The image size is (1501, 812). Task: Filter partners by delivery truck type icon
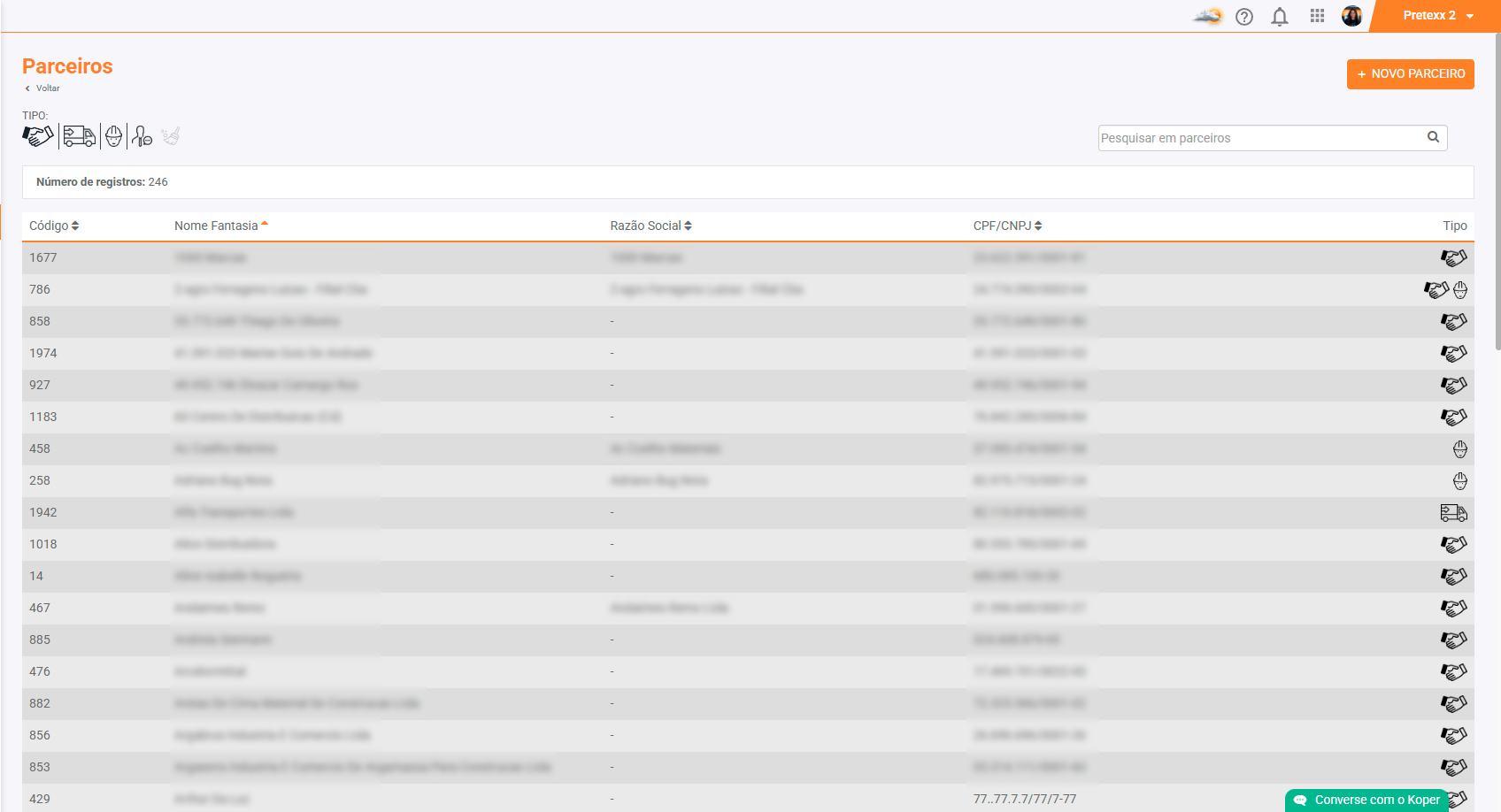pos(80,136)
